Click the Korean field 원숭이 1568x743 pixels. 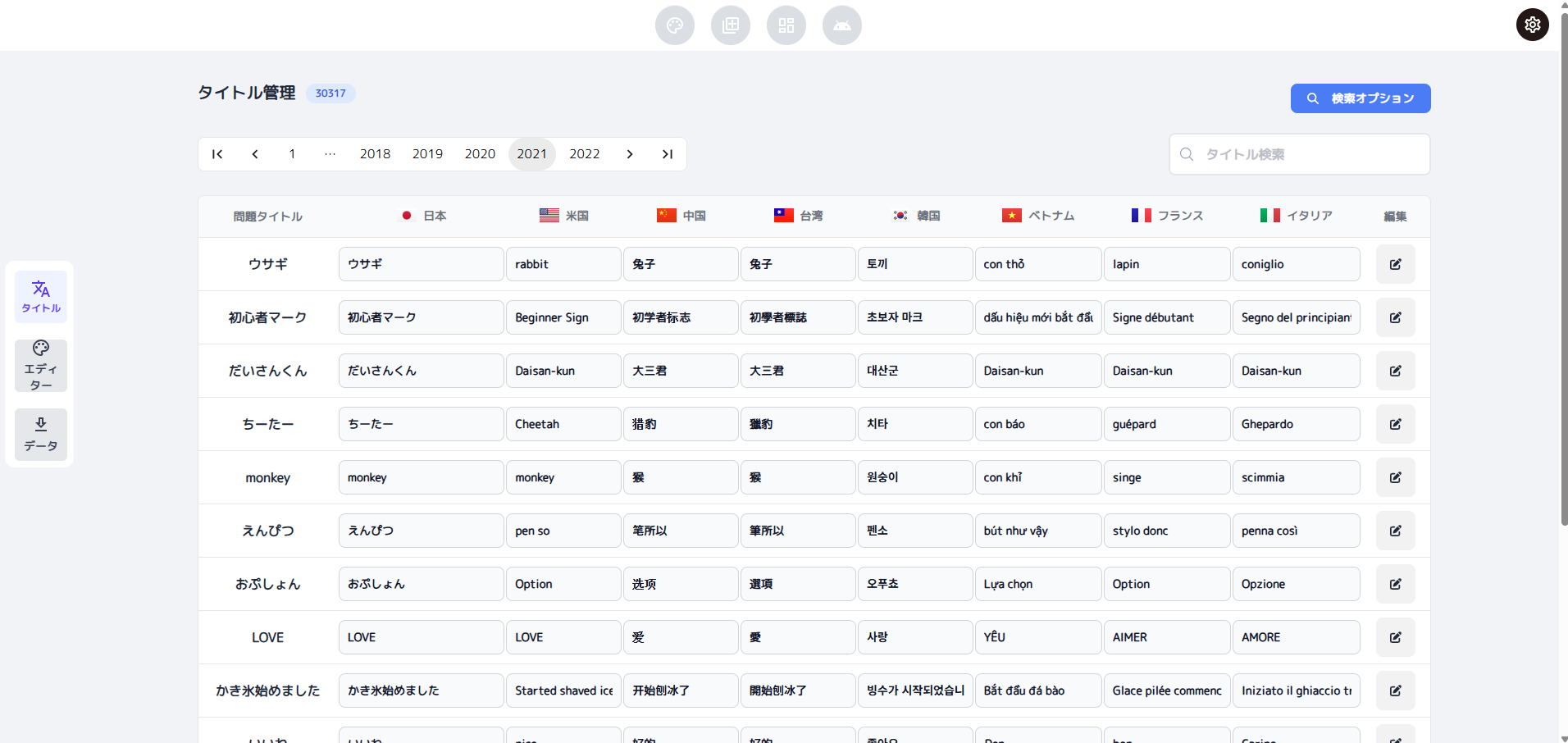tap(915, 477)
